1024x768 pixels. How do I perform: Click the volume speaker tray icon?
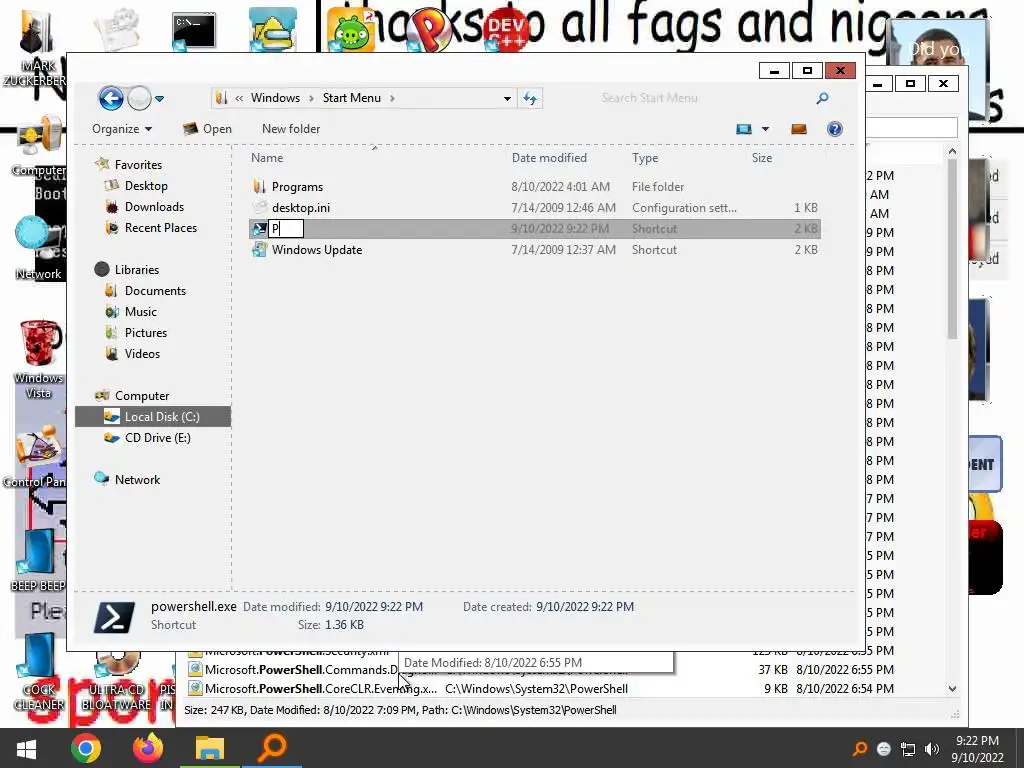coord(932,748)
